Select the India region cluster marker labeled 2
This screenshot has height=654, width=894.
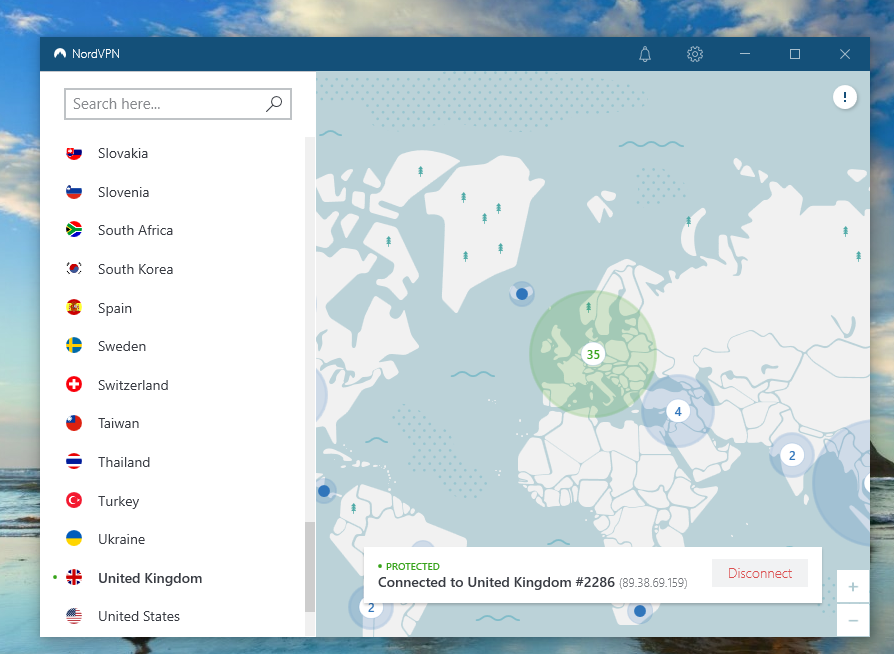click(x=792, y=455)
